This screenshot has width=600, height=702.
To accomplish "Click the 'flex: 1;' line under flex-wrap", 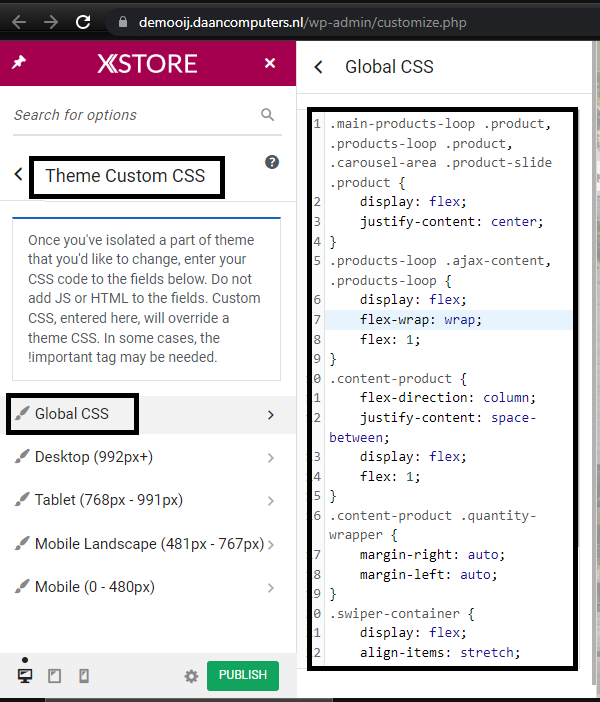I will coord(390,339).
